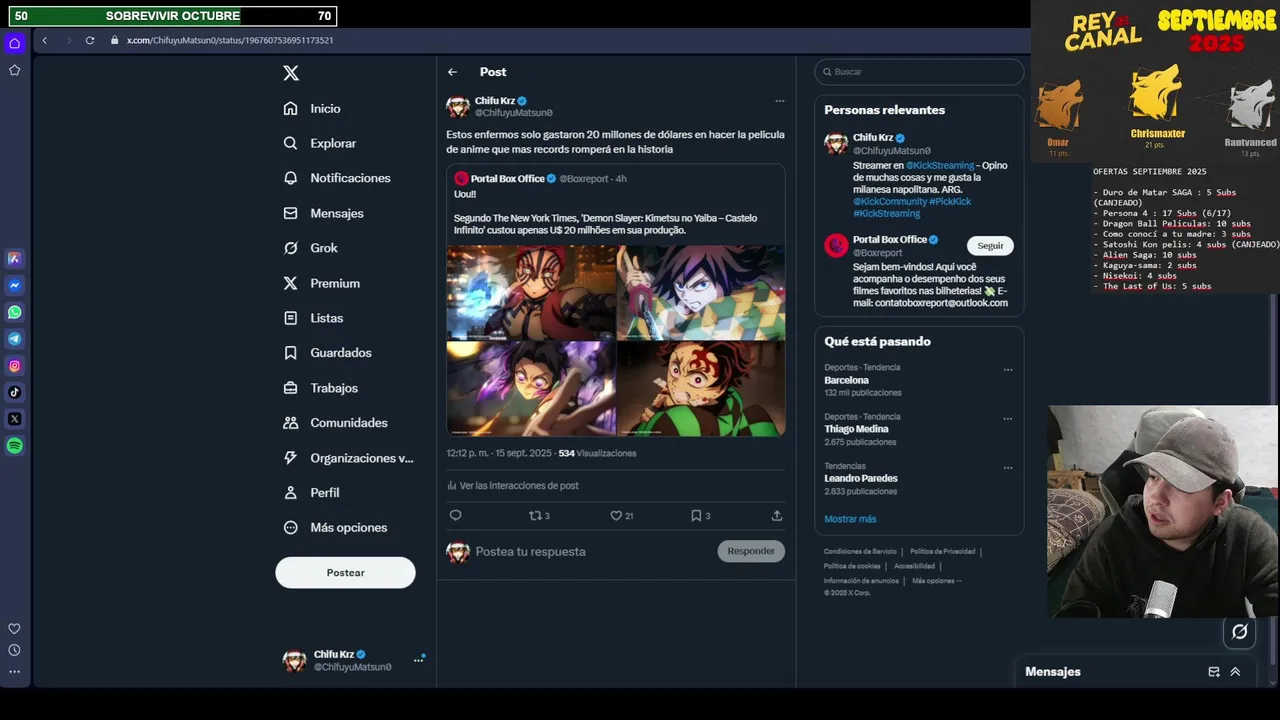Open TikTok in the browser sidebar
The image size is (1280, 720).
click(x=14, y=392)
